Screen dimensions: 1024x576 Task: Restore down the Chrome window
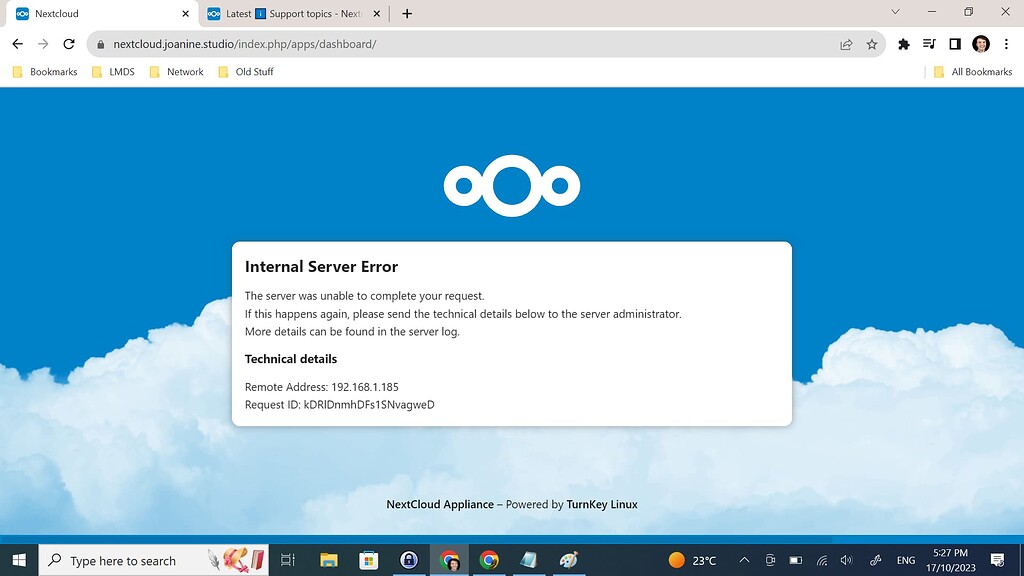click(x=968, y=12)
